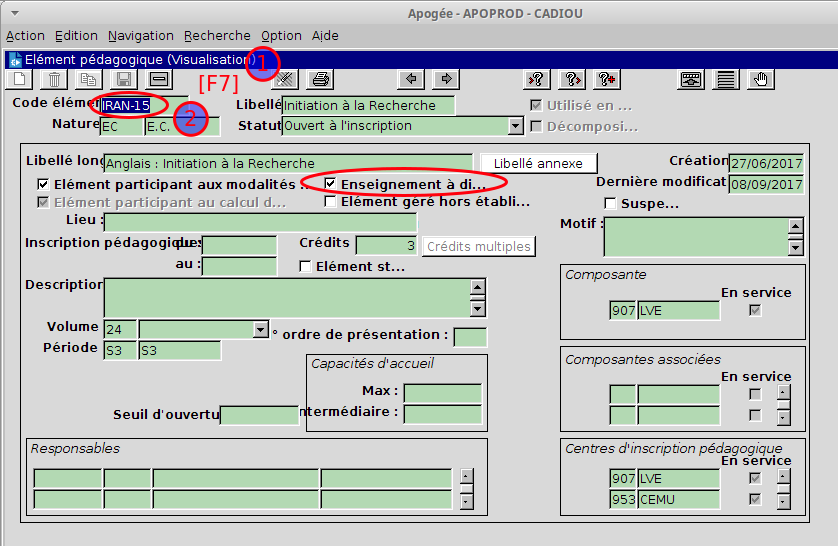The height and width of the screenshot is (546, 838).
Task: Uncheck the 'Enseignement à di...' checkbox
Action: click(x=331, y=185)
